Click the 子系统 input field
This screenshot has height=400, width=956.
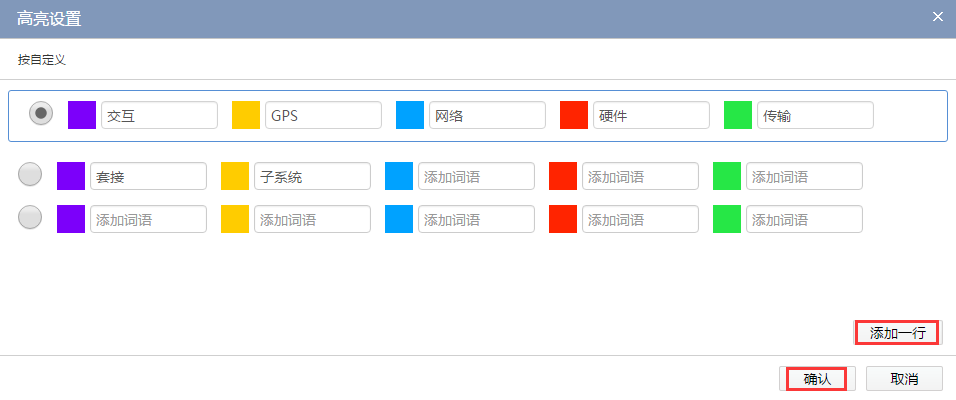tap(312, 176)
